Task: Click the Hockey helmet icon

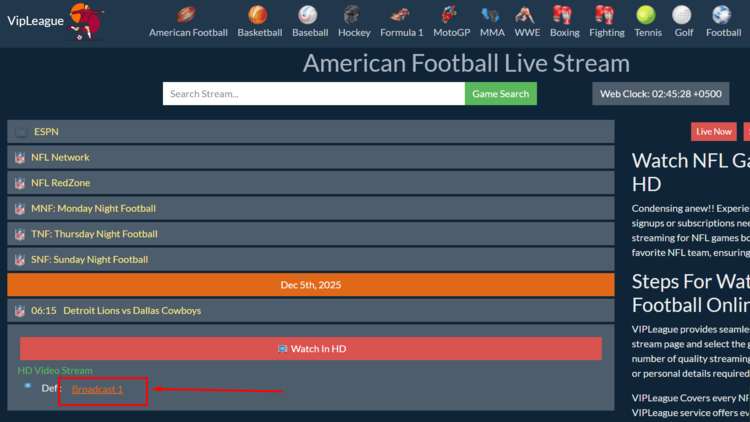Action: click(352, 15)
